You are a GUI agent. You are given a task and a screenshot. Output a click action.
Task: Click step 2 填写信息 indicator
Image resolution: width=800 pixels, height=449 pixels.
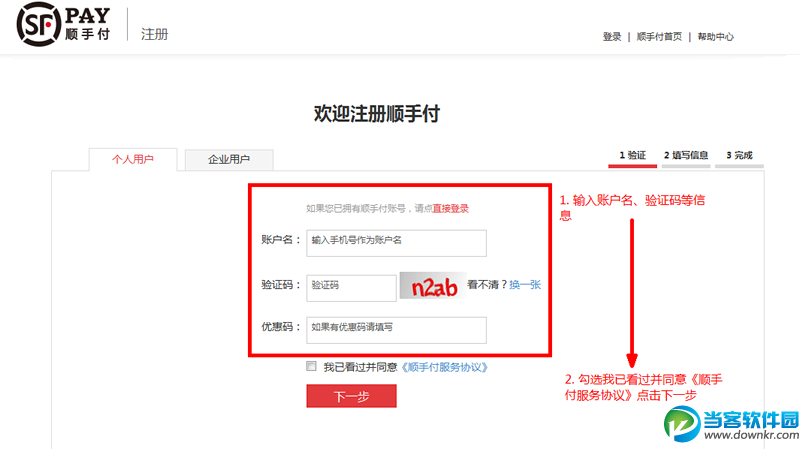pyautogui.click(x=686, y=156)
